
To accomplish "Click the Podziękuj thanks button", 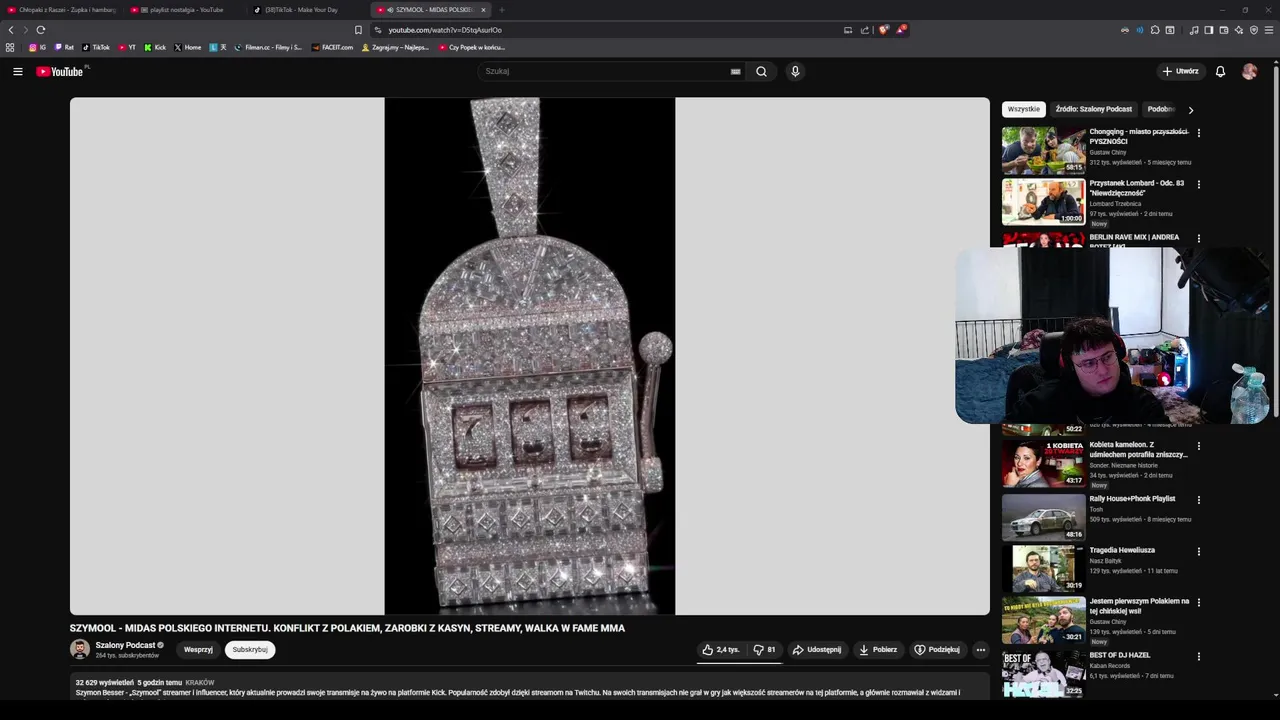I will pos(937,649).
